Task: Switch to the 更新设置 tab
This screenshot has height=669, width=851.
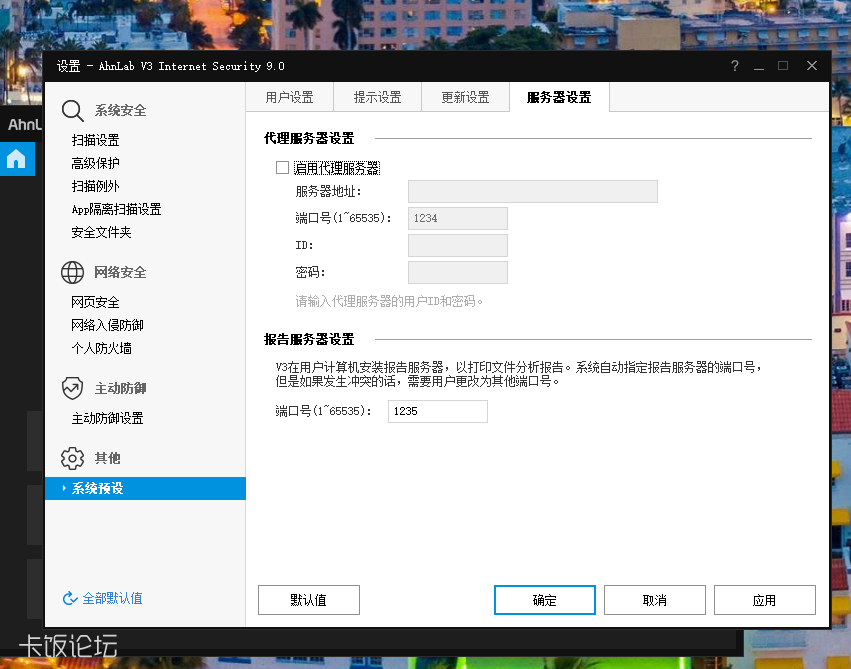Action: tap(465, 97)
